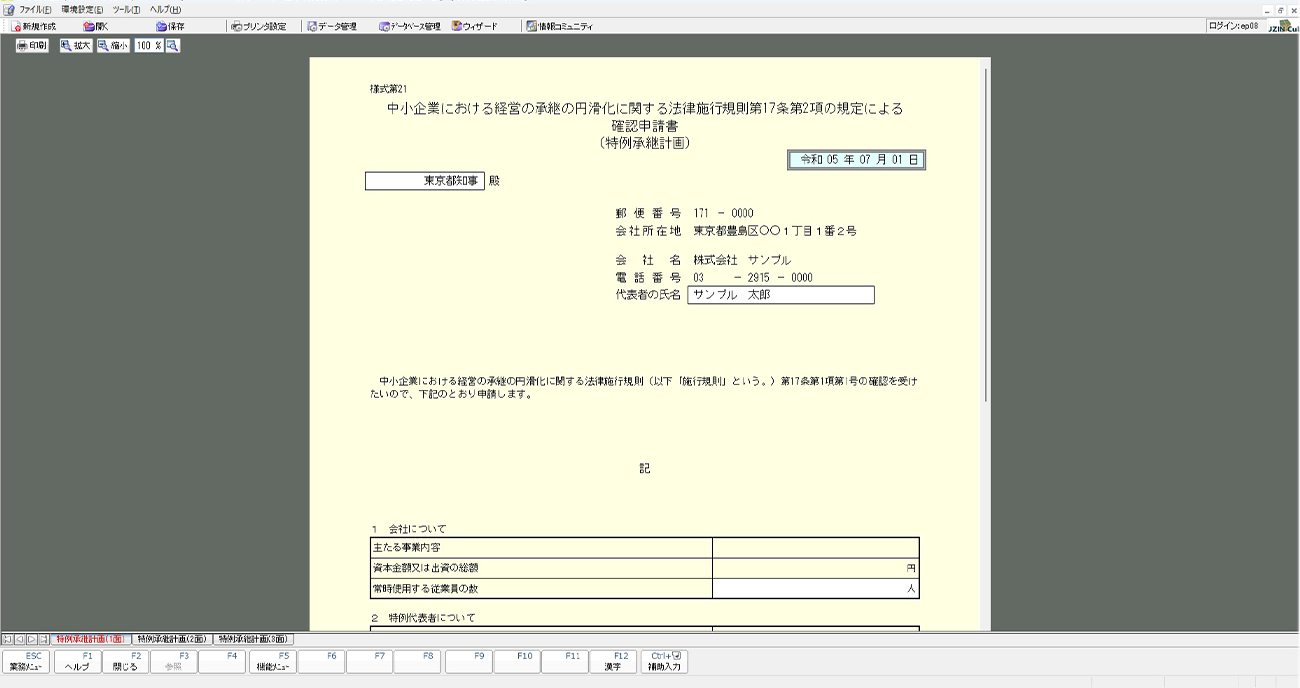
Task: Switch to the 特例承継計画(2面) tab
Action: 172,638
